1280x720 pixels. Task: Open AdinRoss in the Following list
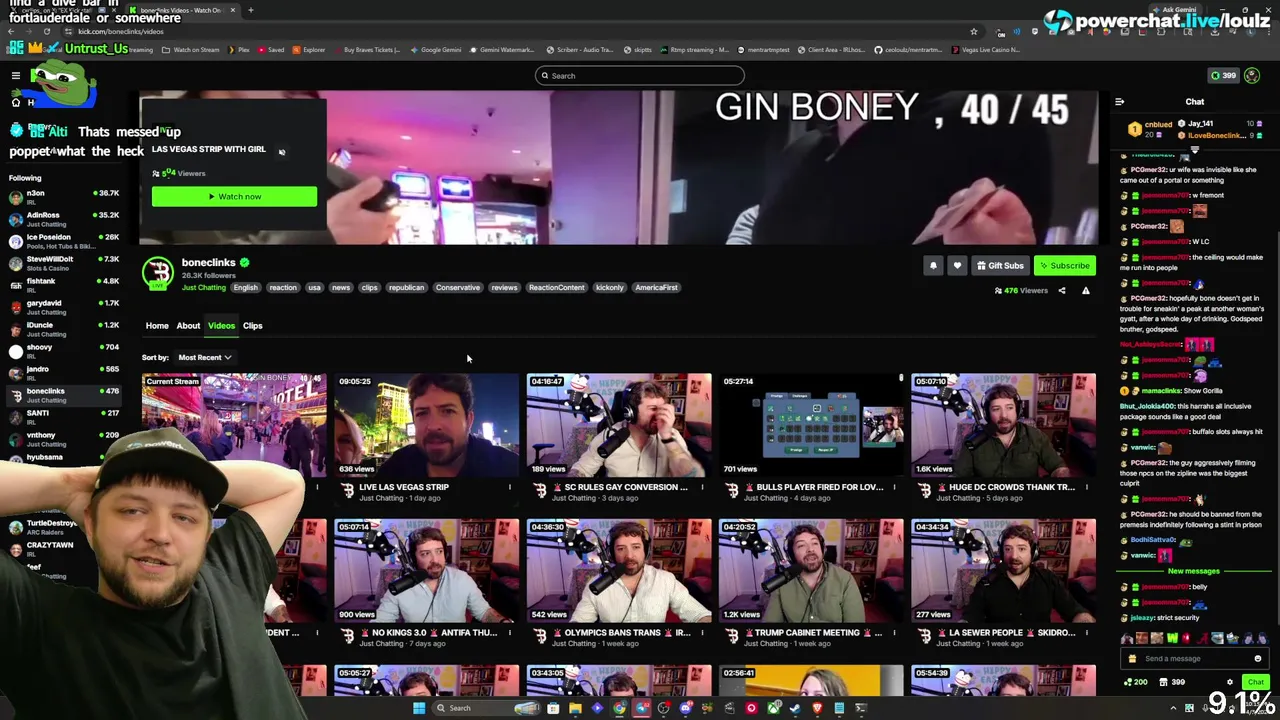pos(62,219)
